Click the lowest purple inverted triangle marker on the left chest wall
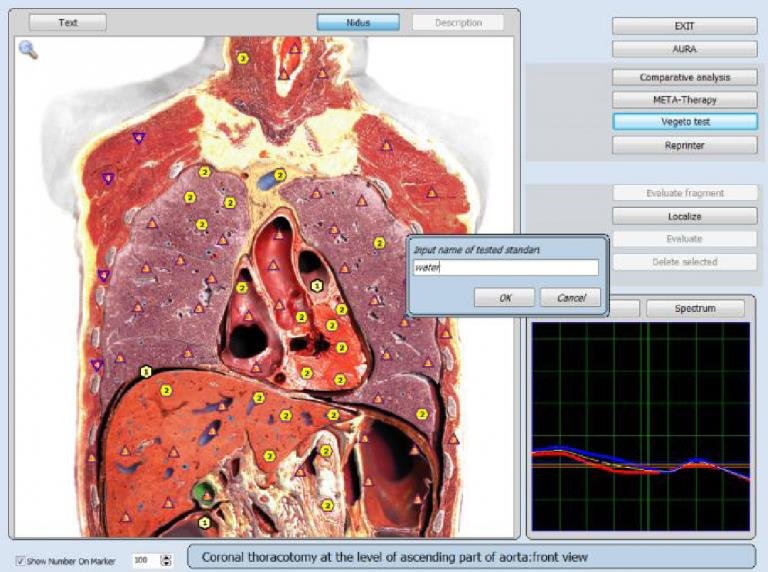 click(96, 366)
